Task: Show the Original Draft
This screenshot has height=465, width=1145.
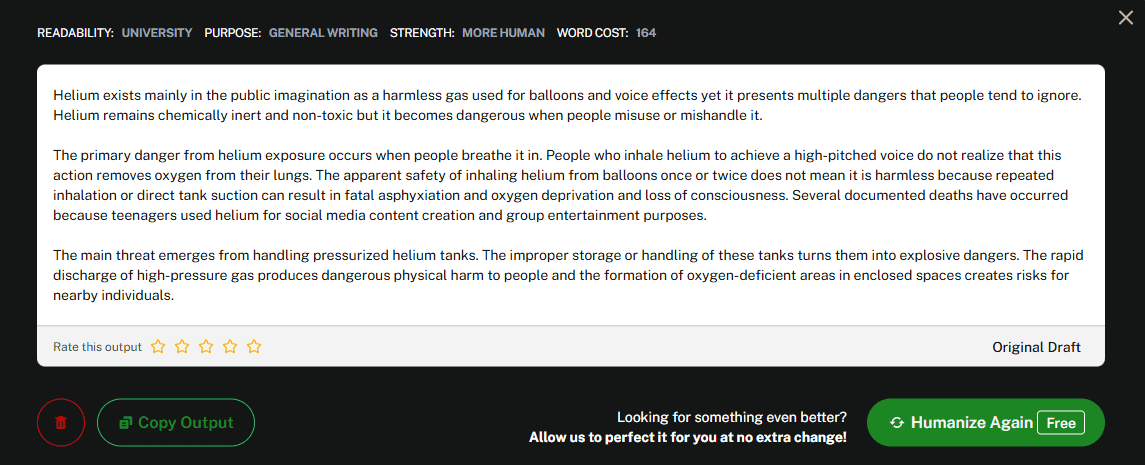Action: coord(1036,347)
